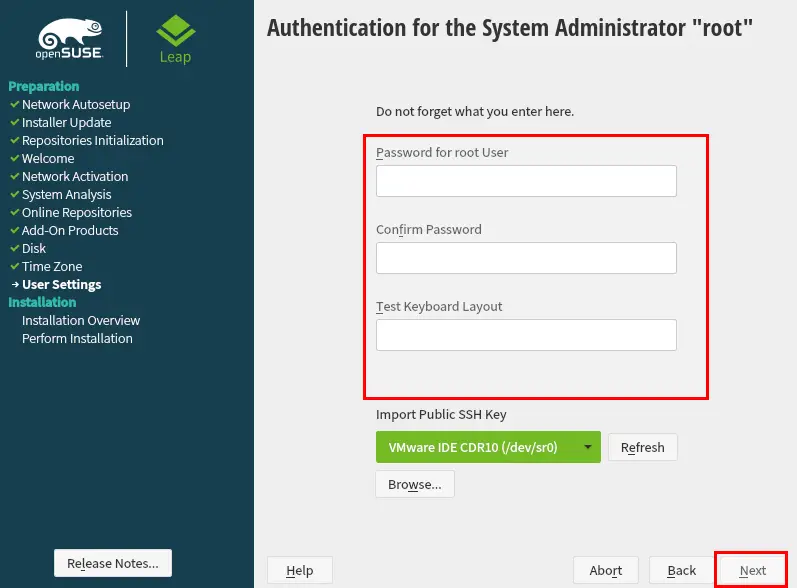
Task: Select Perform Installation step
Action: coord(77,338)
